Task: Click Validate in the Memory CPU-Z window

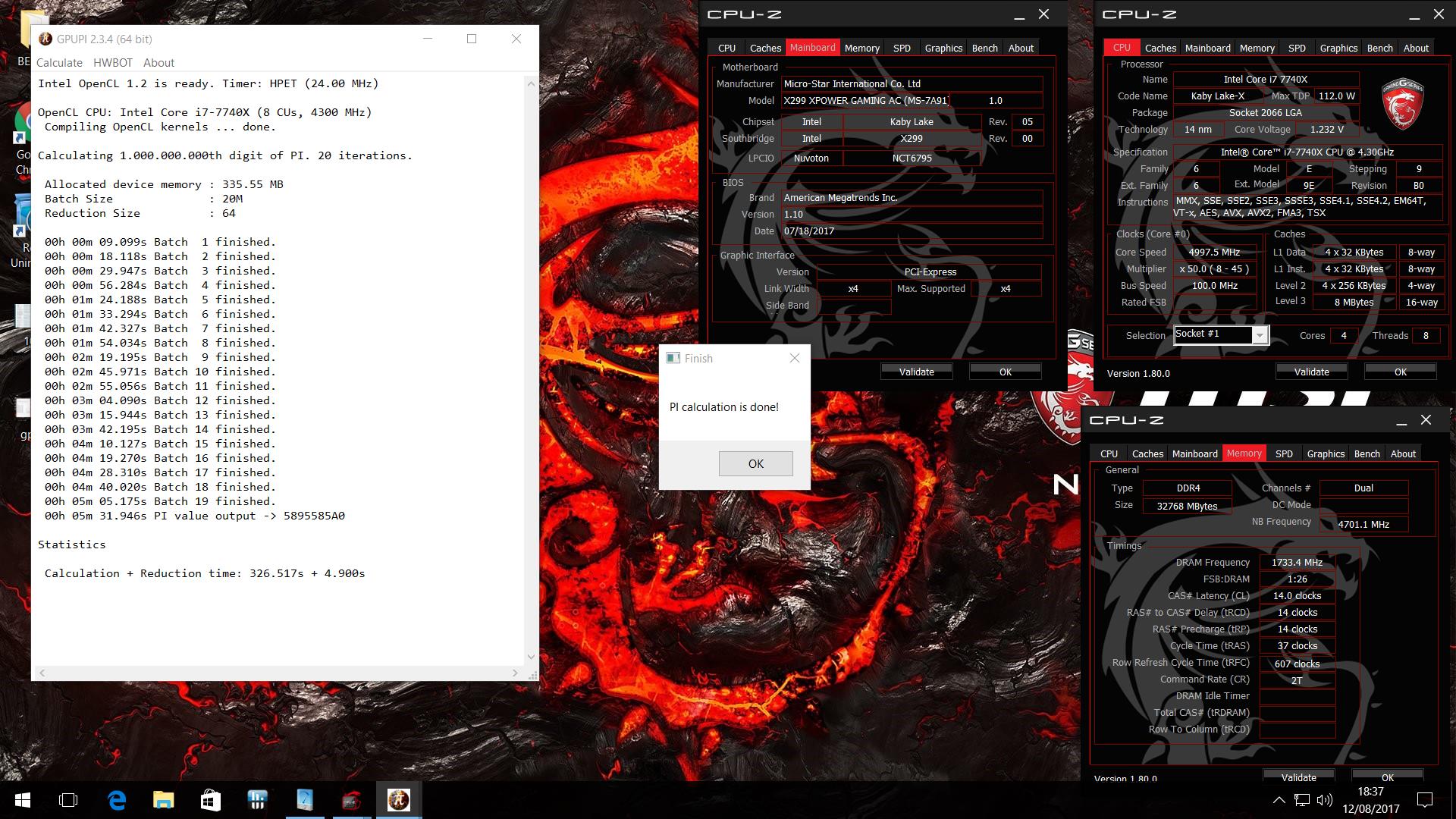Action: (x=1298, y=777)
